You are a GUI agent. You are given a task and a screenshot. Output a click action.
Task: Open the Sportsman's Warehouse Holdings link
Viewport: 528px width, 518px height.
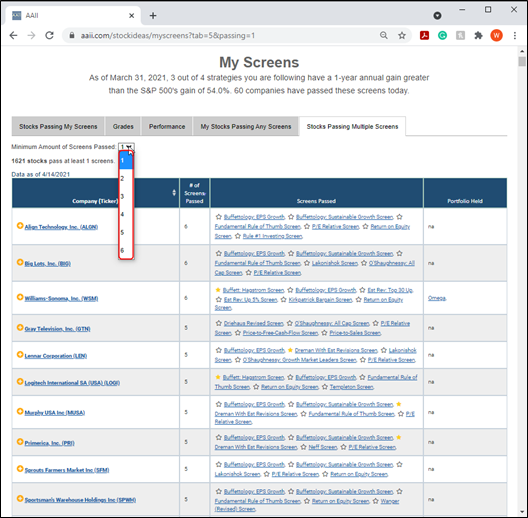pos(80,500)
